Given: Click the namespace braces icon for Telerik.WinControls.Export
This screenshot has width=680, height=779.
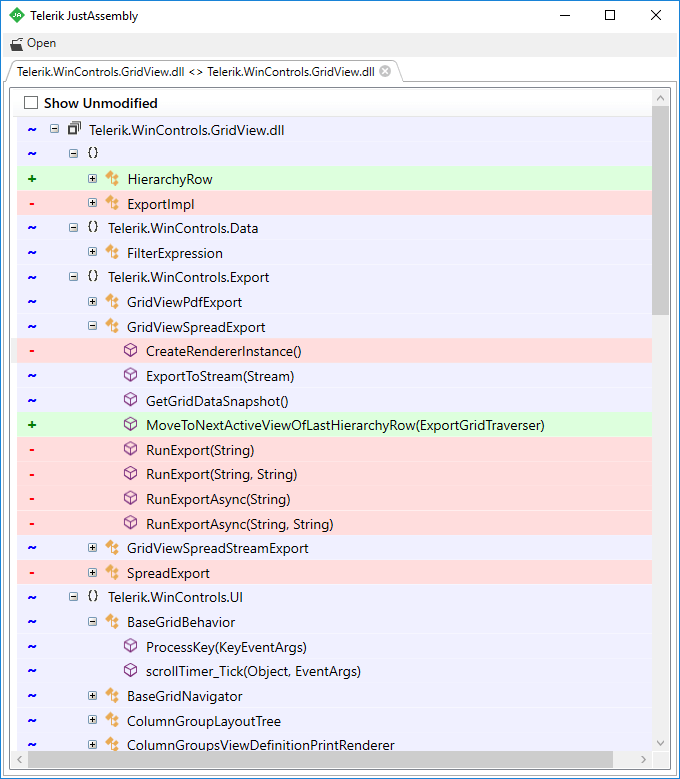Looking at the screenshot, I should [x=93, y=277].
